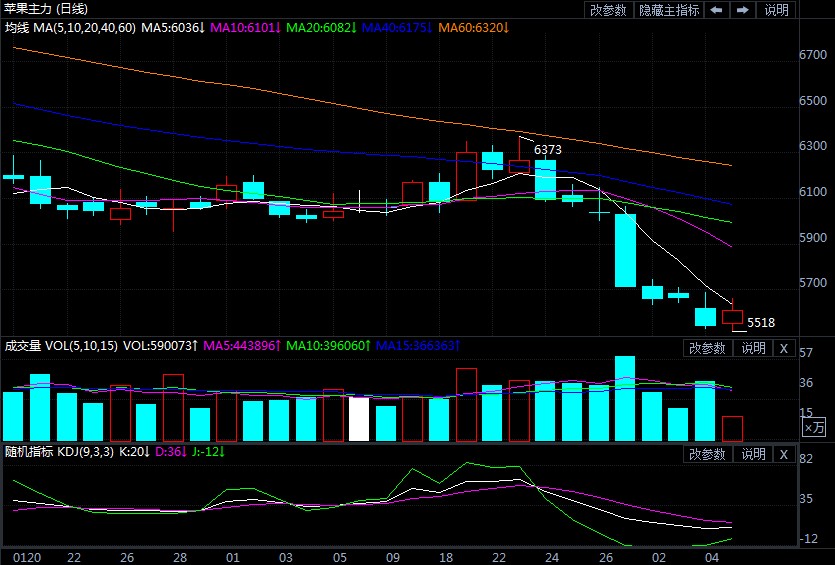Open 说明 for the main chart
The height and width of the screenshot is (565, 835).
[776, 10]
